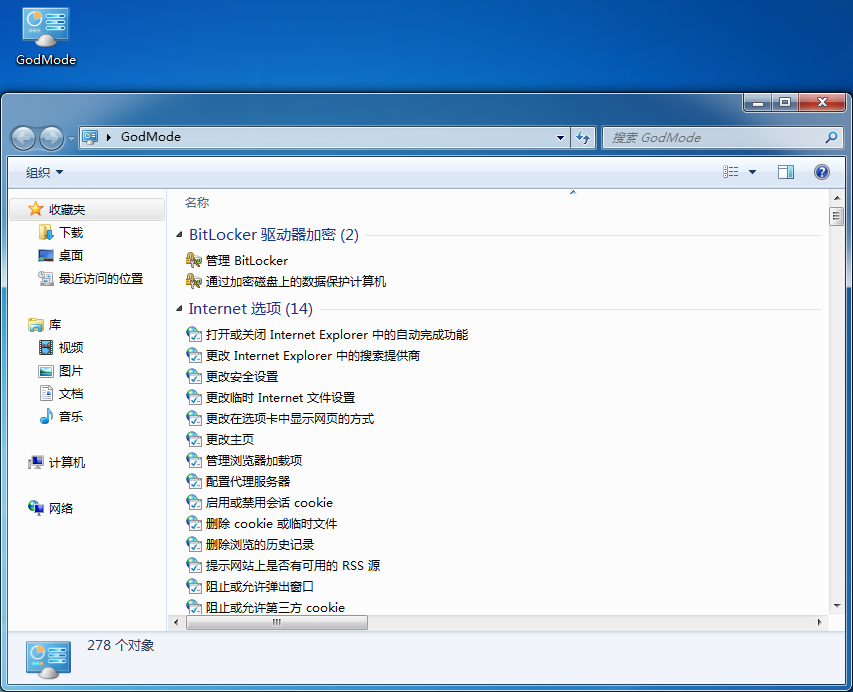Click the horizontal scrollbar left arrow
The height and width of the screenshot is (692, 853).
pyautogui.click(x=176, y=622)
